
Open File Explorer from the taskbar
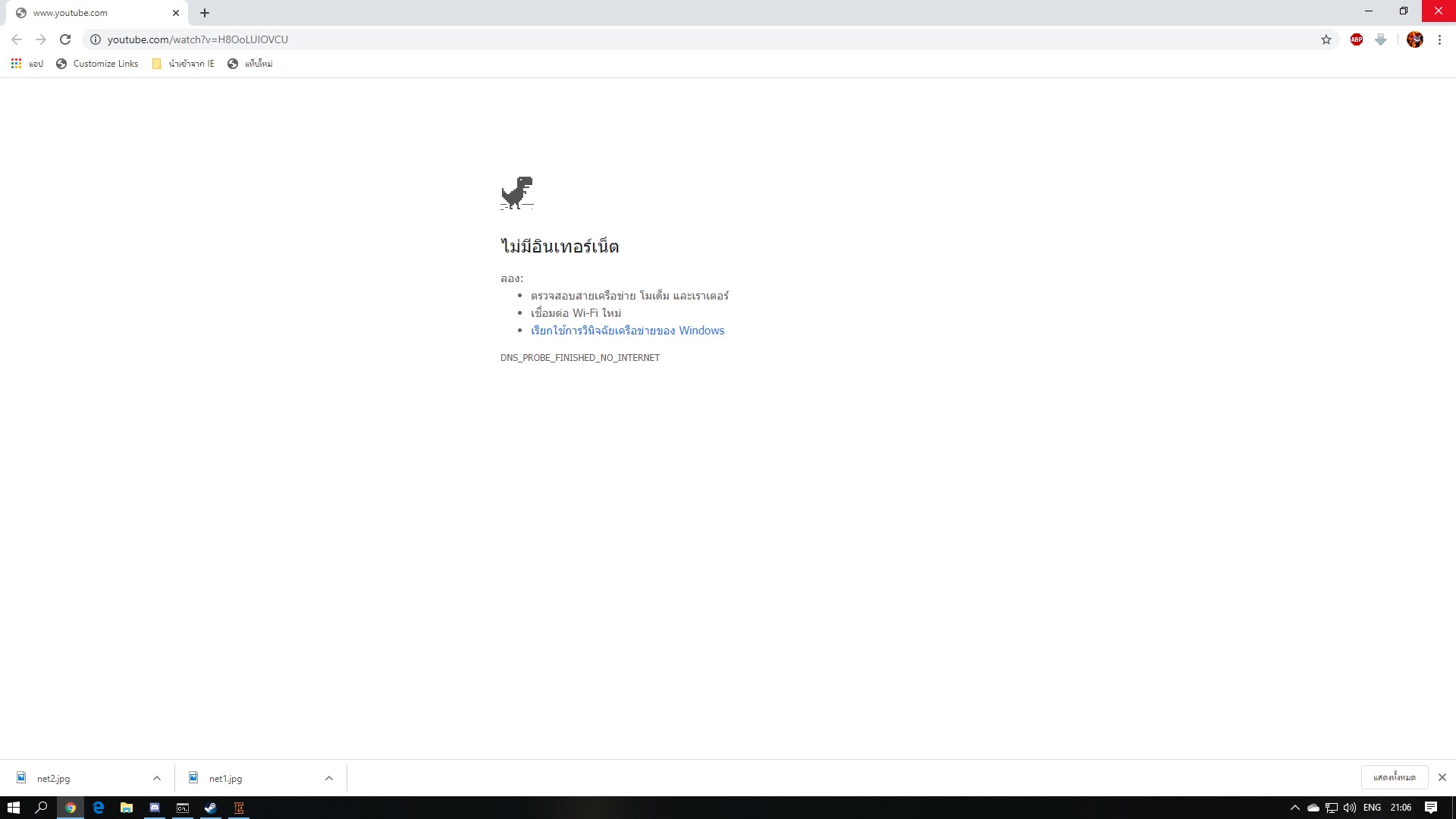tap(127, 808)
